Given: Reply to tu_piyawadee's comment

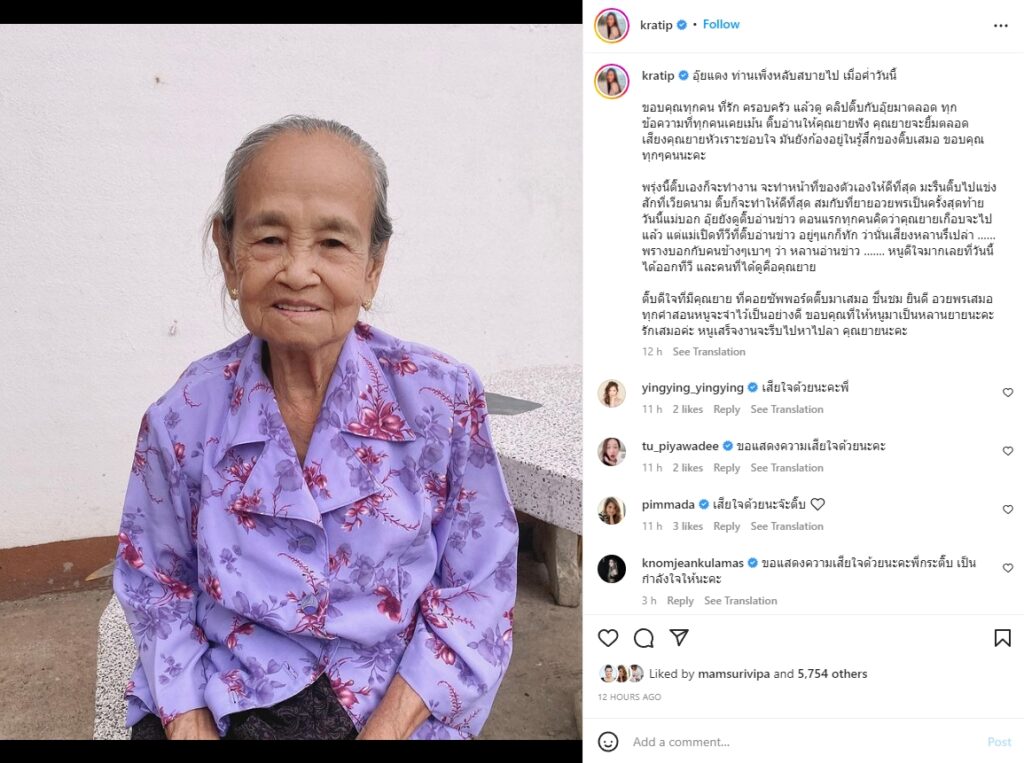Looking at the screenshot, I should [x=727, y=468].
